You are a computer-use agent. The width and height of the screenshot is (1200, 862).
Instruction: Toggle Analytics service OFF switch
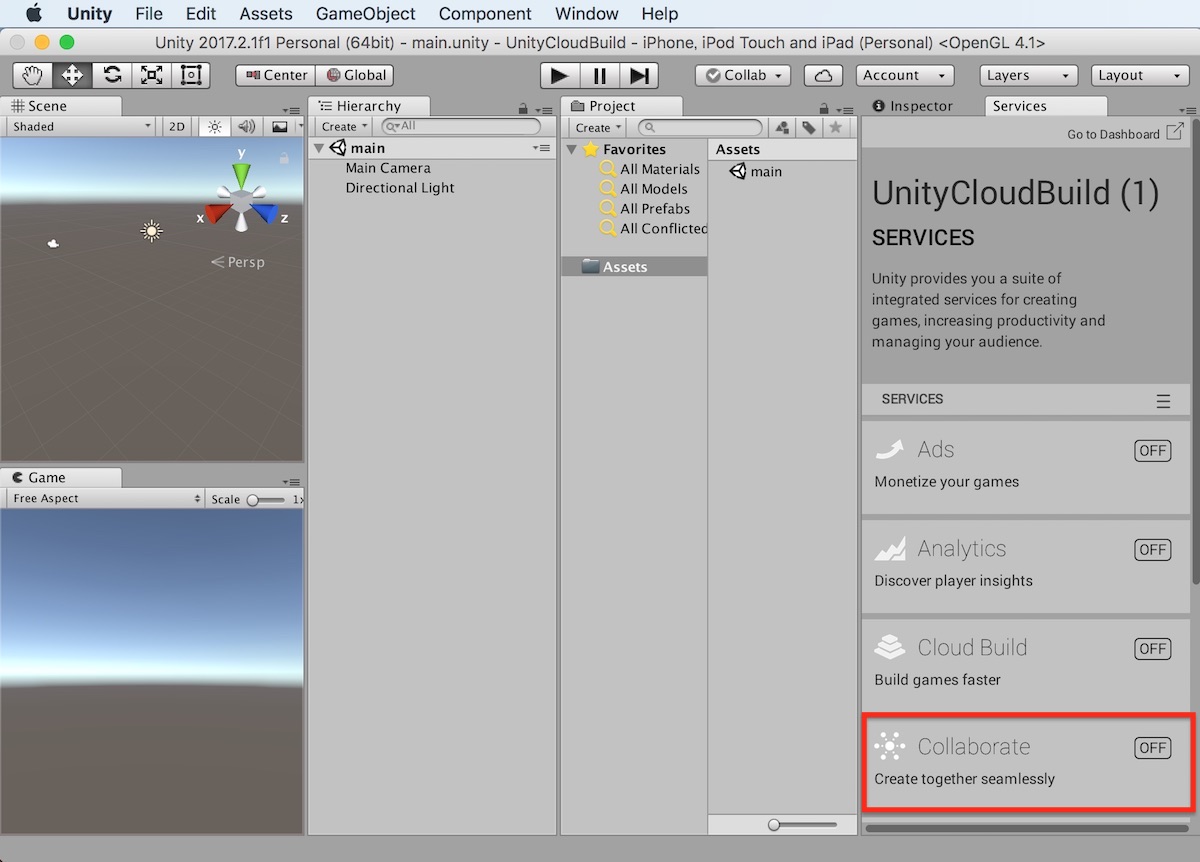coord(1153,550)
